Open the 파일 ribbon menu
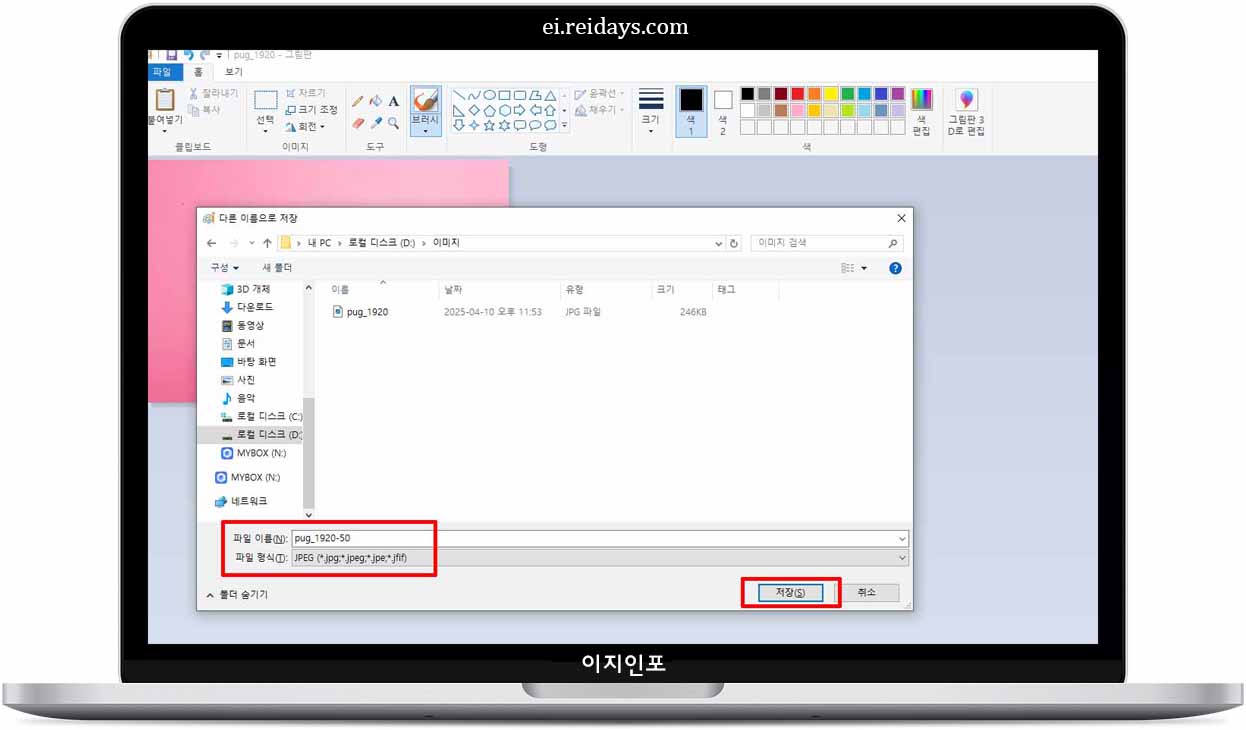Image resolution: width=1246 pixels, height=730 pixels. [163, 72]
